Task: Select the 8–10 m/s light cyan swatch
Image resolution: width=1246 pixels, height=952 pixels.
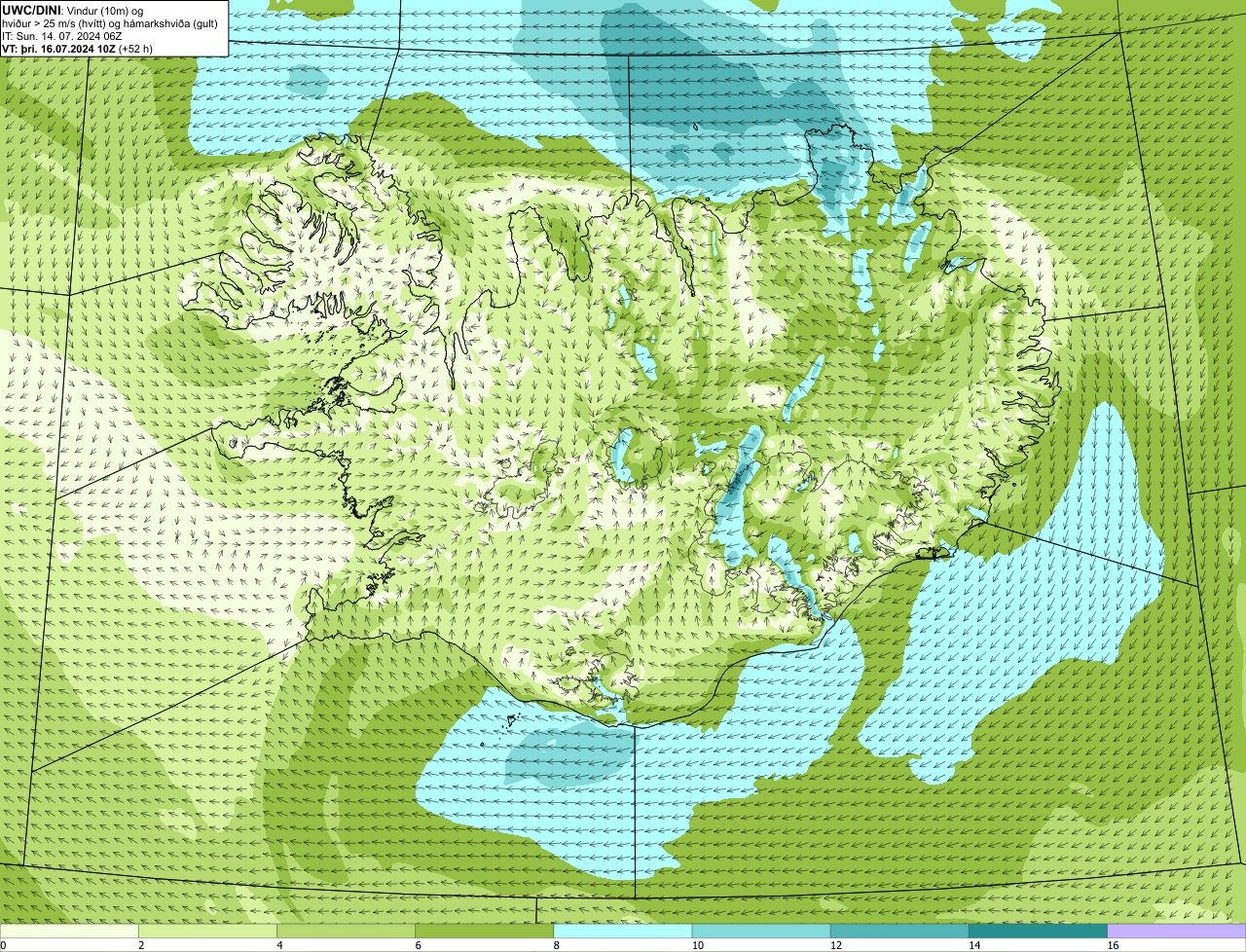Action: click(x=623, y=931)
